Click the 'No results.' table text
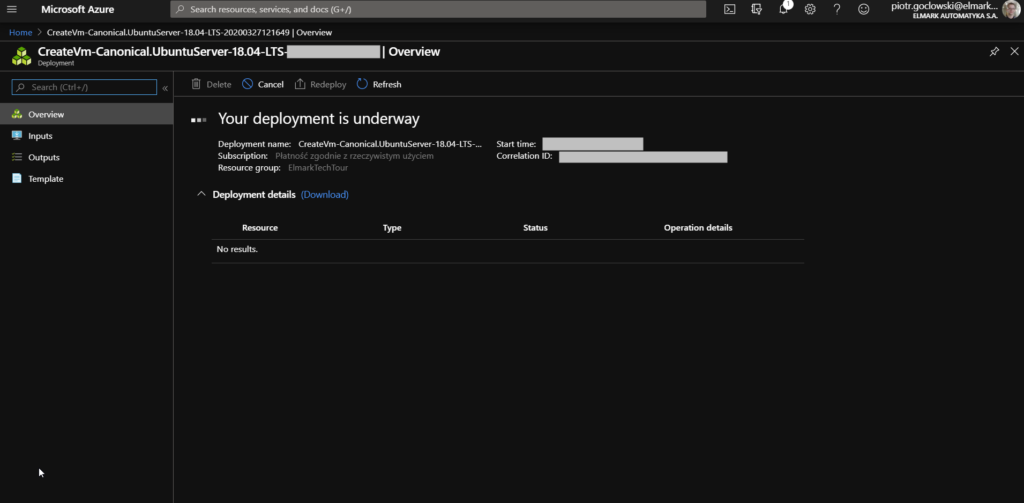The width and height of the screenshot is (1024, 503). coord(237,250)
